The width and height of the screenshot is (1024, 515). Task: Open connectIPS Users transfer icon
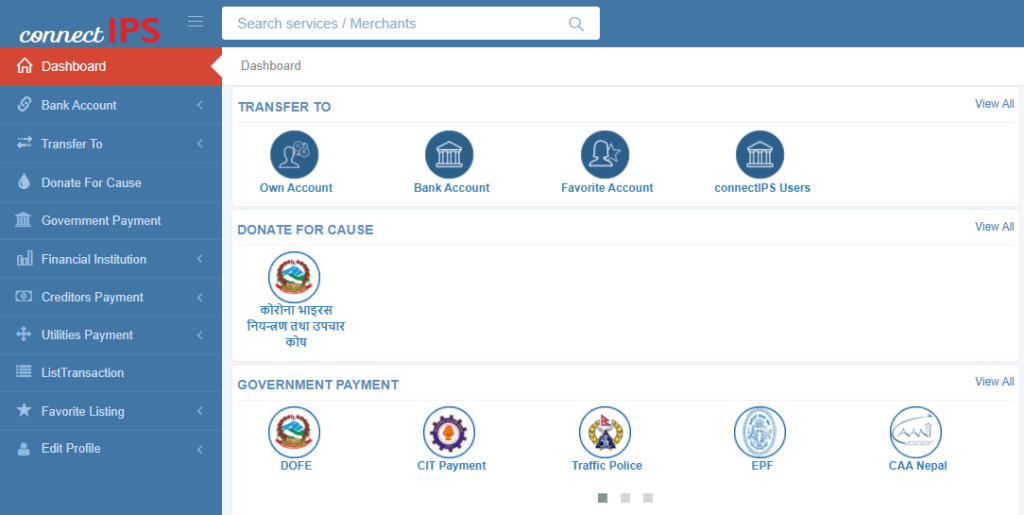point(760,155)
